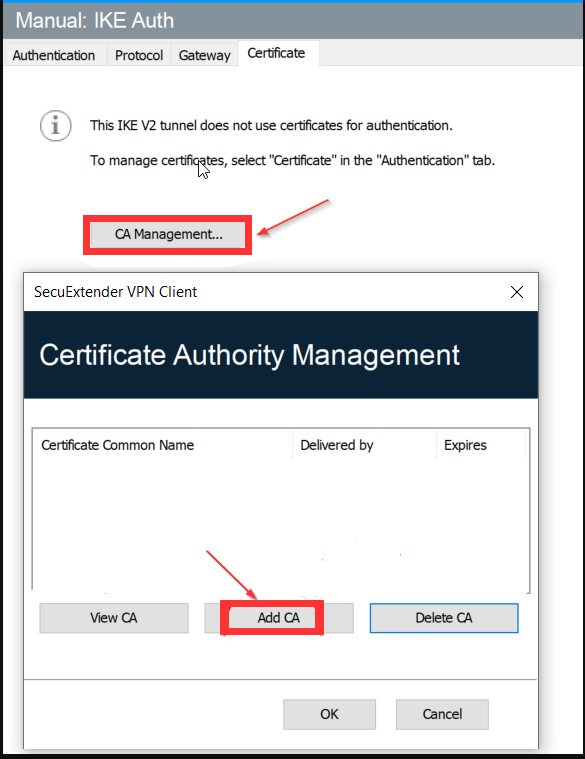Click the information icon beside the message
Viewport: 585px width, 759px height.
pos(56,126)
